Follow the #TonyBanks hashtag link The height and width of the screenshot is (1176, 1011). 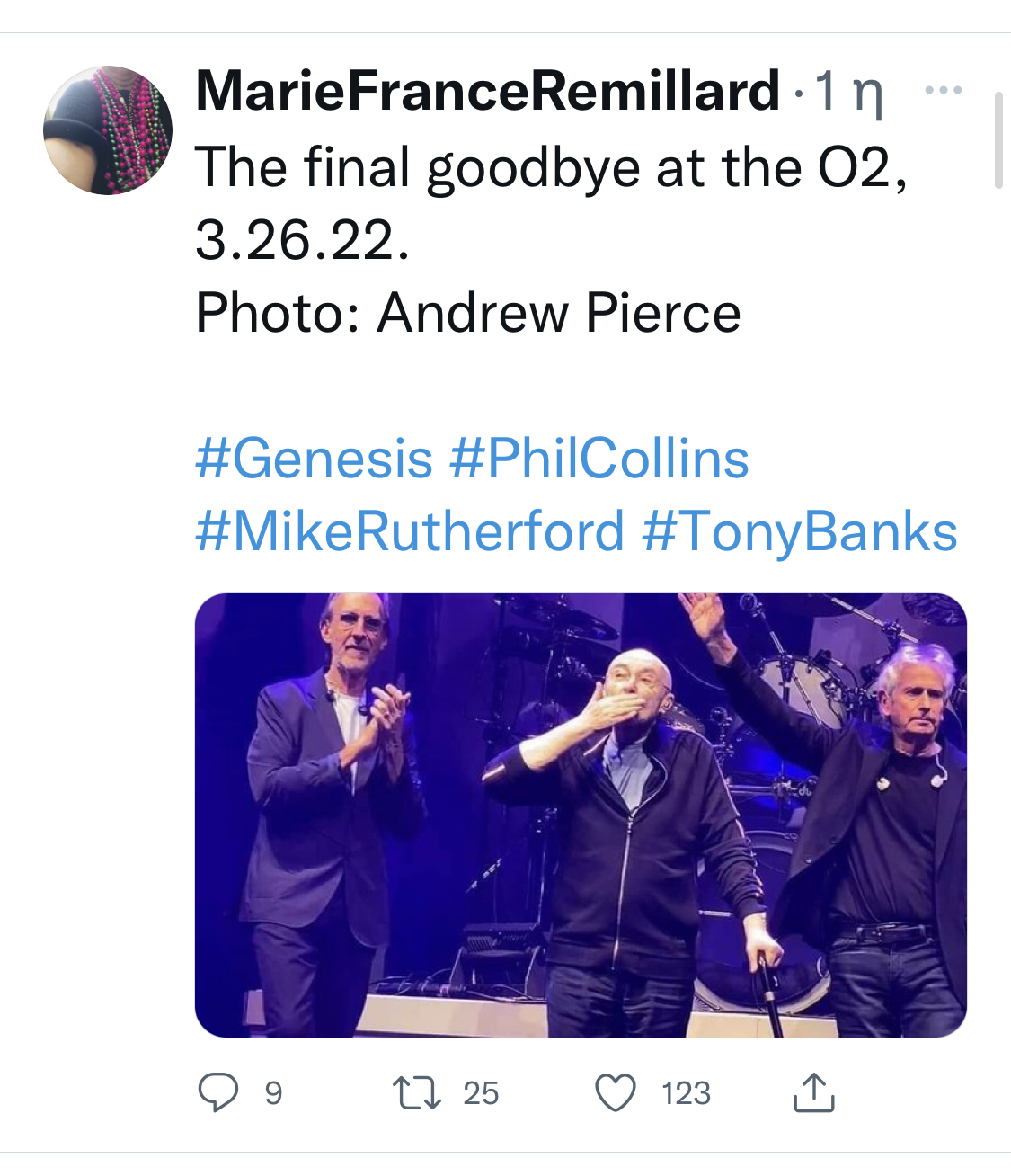pyautogui.click(x=800, y=531)
